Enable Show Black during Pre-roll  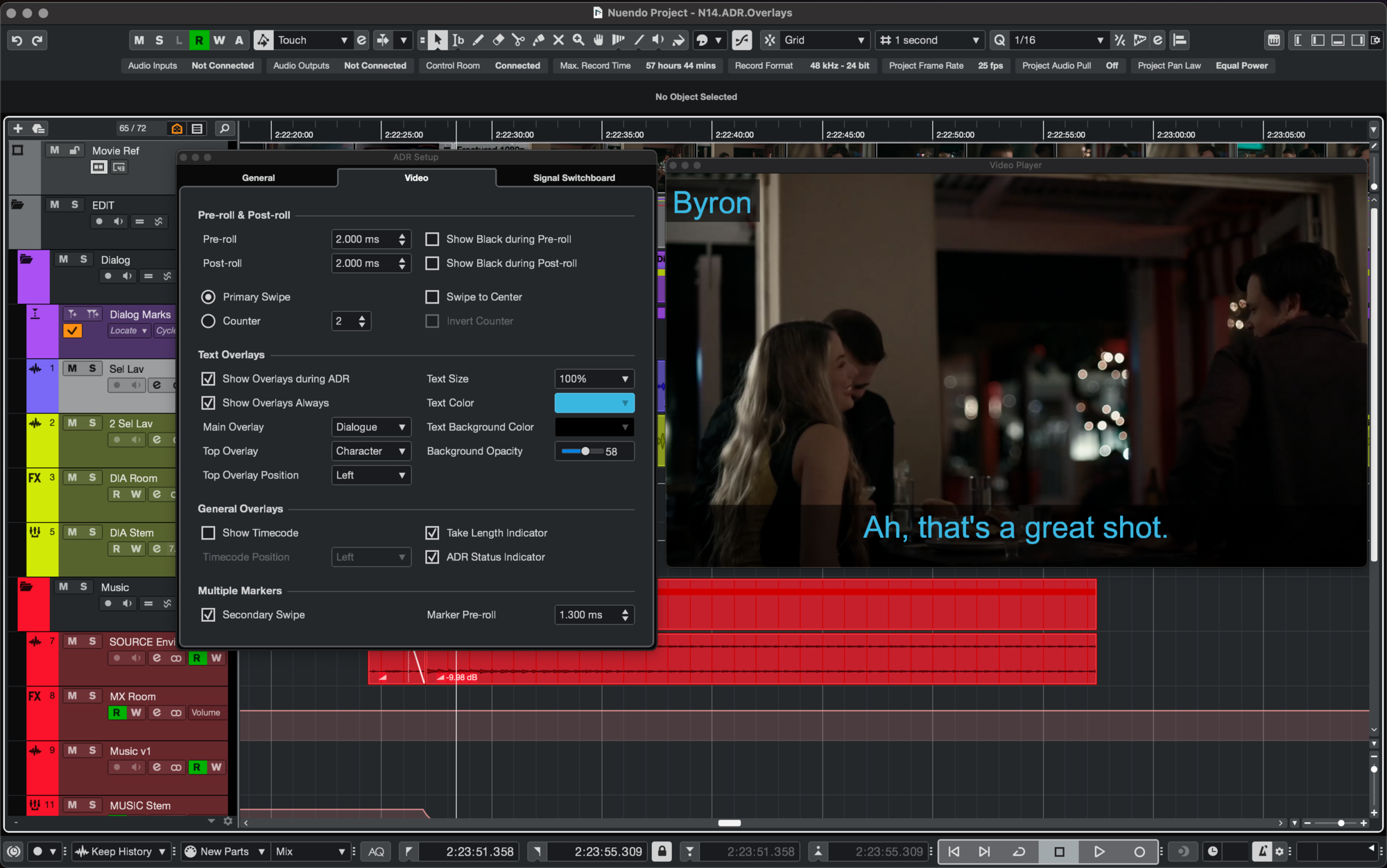click(x=432, y=239)
